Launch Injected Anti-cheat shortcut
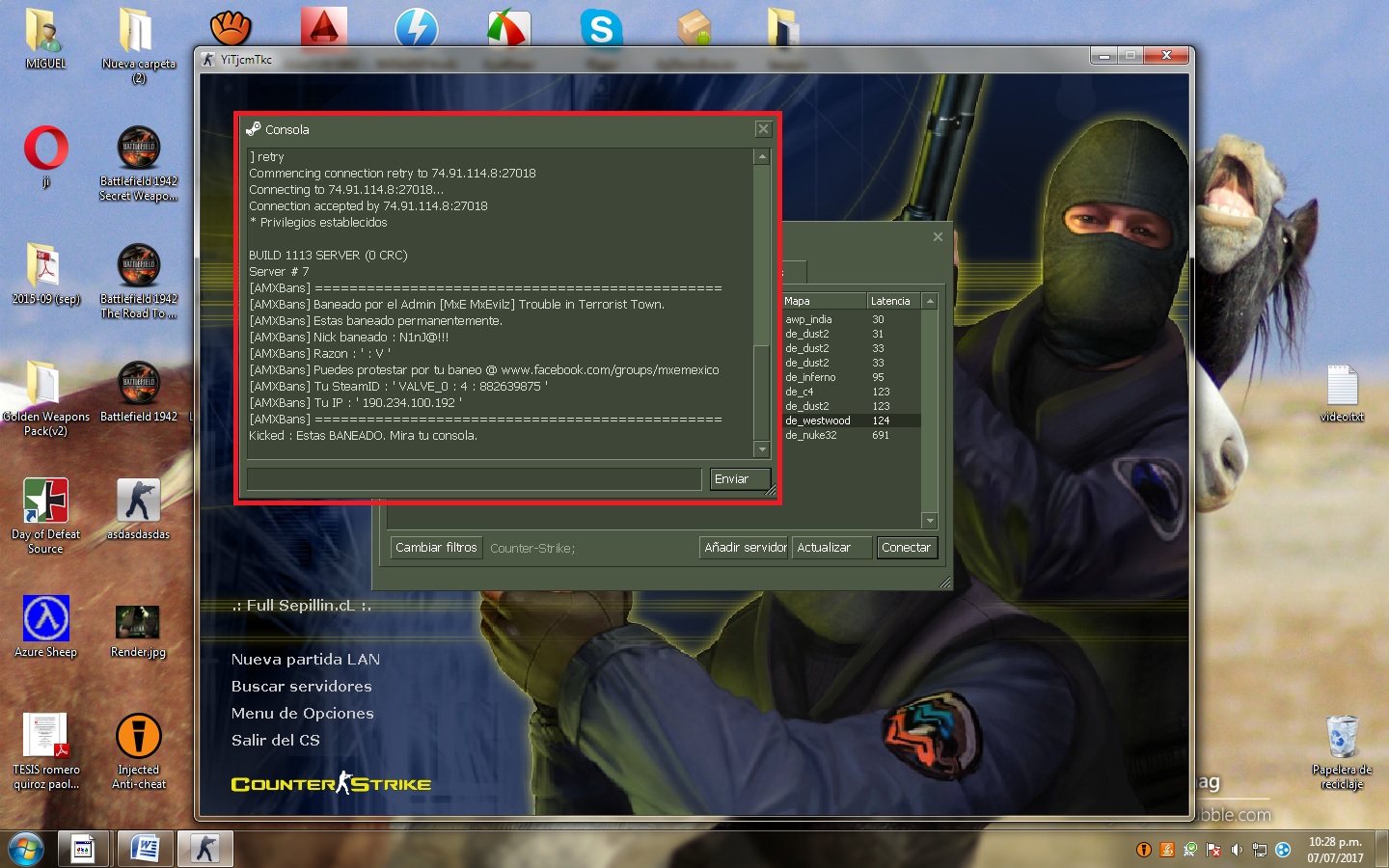The width and height of the screenshot is (1389, 868). pyautogui.click(x=138, y=750)
